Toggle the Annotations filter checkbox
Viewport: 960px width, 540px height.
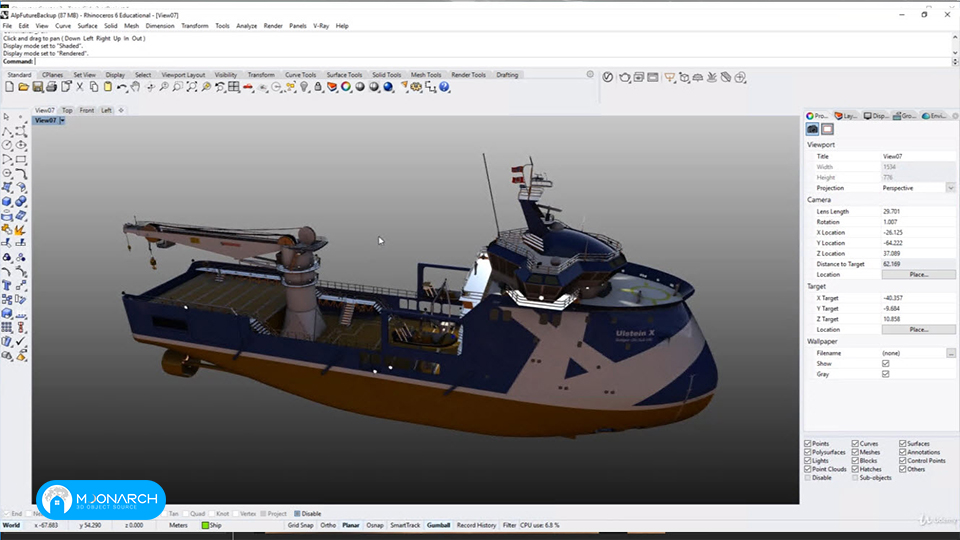[902, 452]
